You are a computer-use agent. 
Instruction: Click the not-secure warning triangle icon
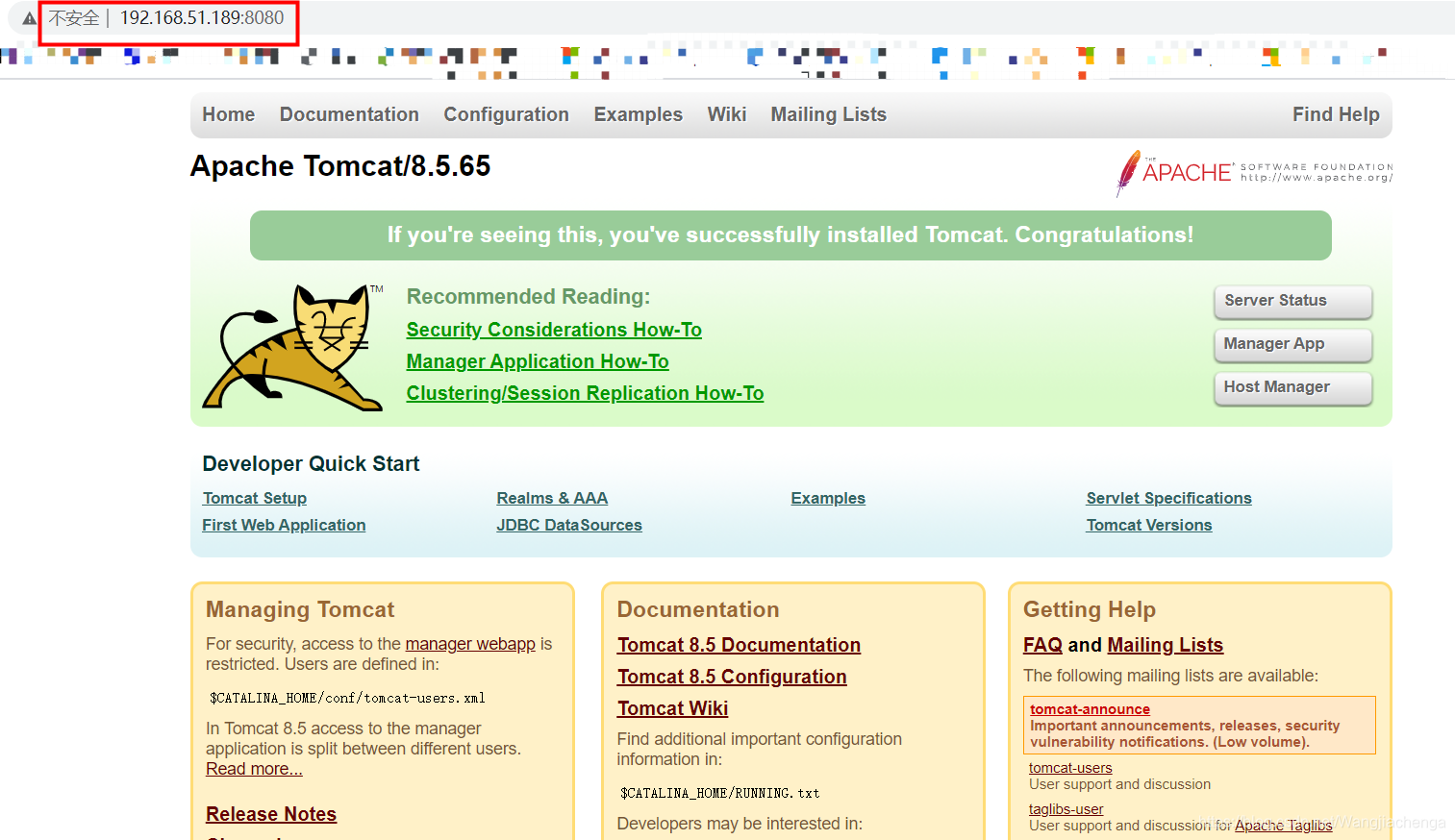pyautogui.click(x=29, y=18)
